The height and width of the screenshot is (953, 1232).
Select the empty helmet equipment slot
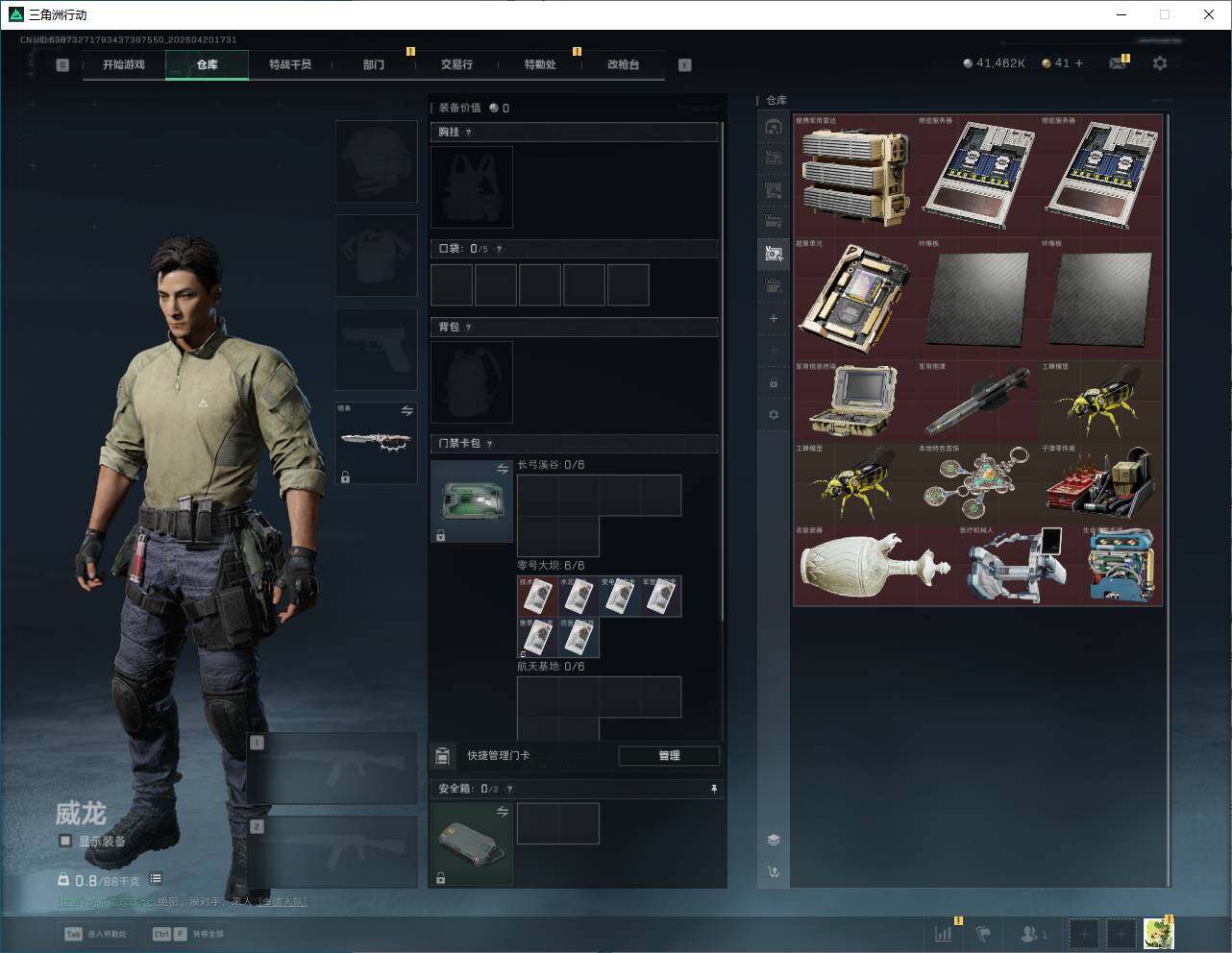point(376,160)
